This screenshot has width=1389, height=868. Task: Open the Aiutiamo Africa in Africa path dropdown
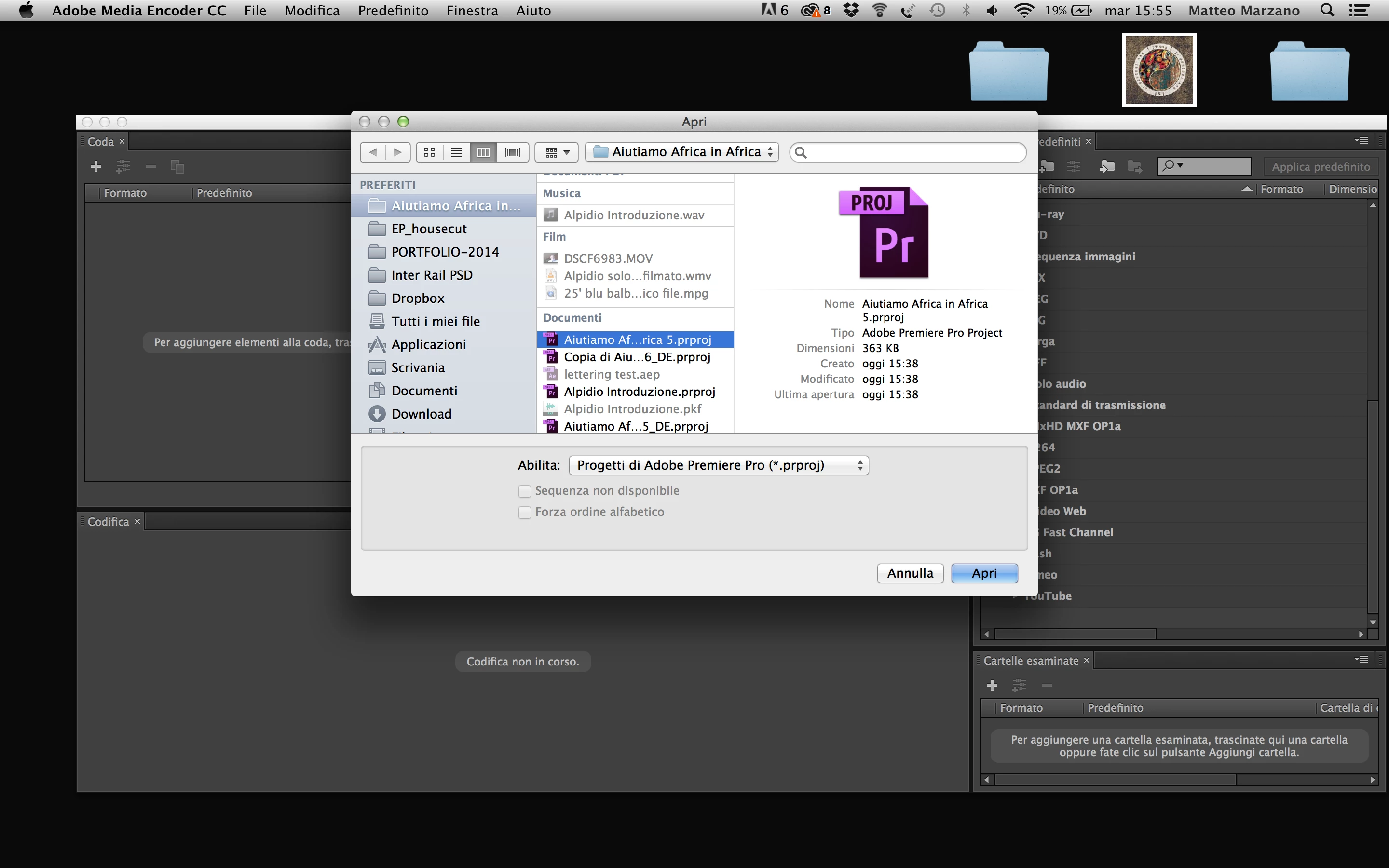[x=682, y=152]
